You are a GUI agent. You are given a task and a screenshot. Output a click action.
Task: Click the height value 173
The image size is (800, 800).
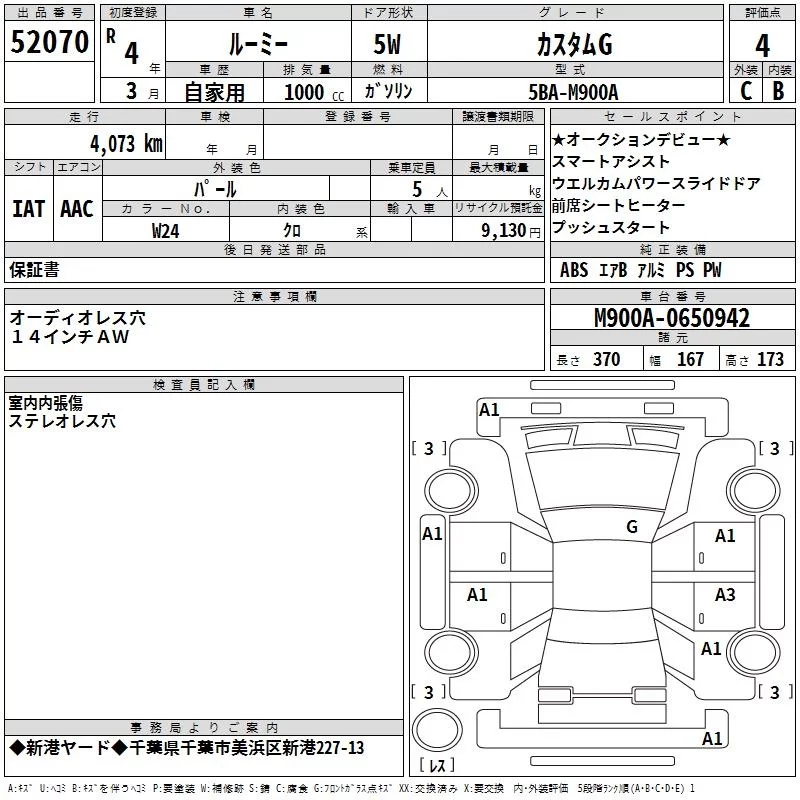coord(770,359)
